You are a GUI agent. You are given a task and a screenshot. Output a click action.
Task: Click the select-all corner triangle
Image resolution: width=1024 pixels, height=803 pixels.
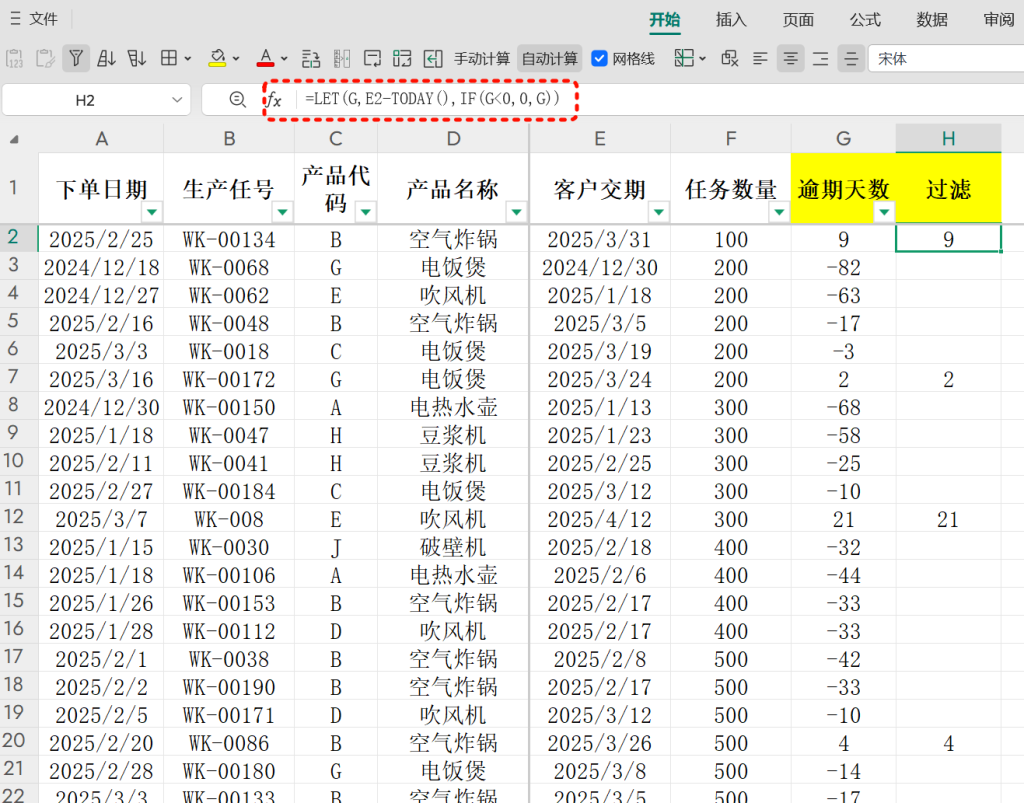[14, 139]
